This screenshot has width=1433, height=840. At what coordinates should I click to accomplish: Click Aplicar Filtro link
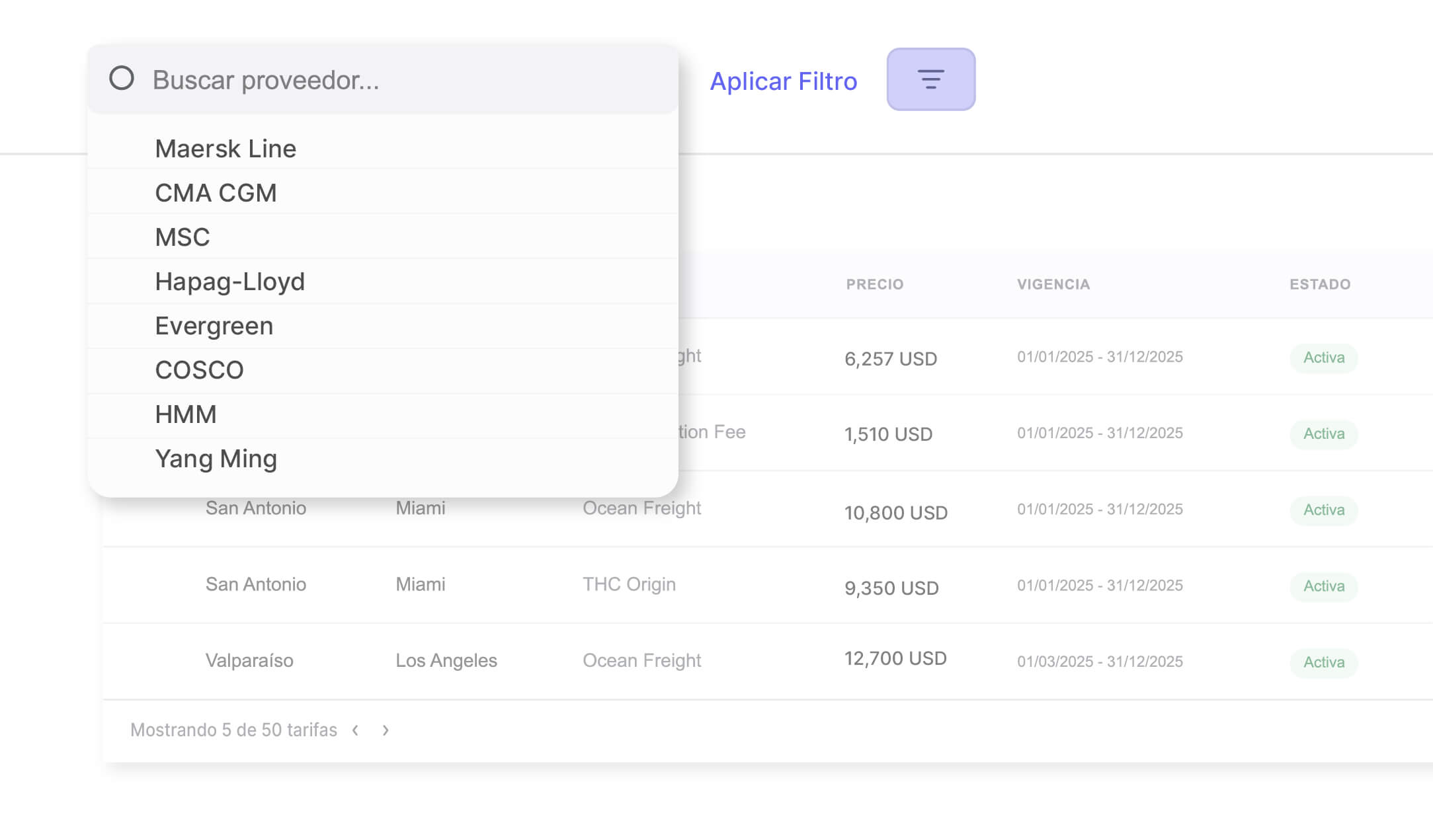[x=783, y=81]
